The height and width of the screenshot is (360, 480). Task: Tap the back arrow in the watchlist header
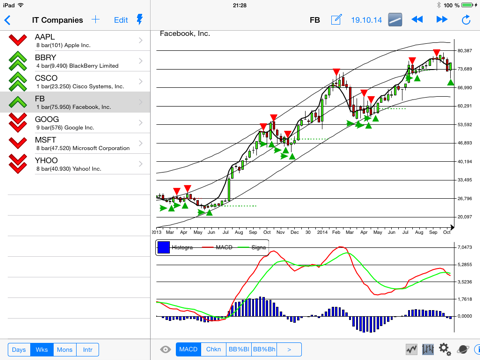click(x=8, y=20)
